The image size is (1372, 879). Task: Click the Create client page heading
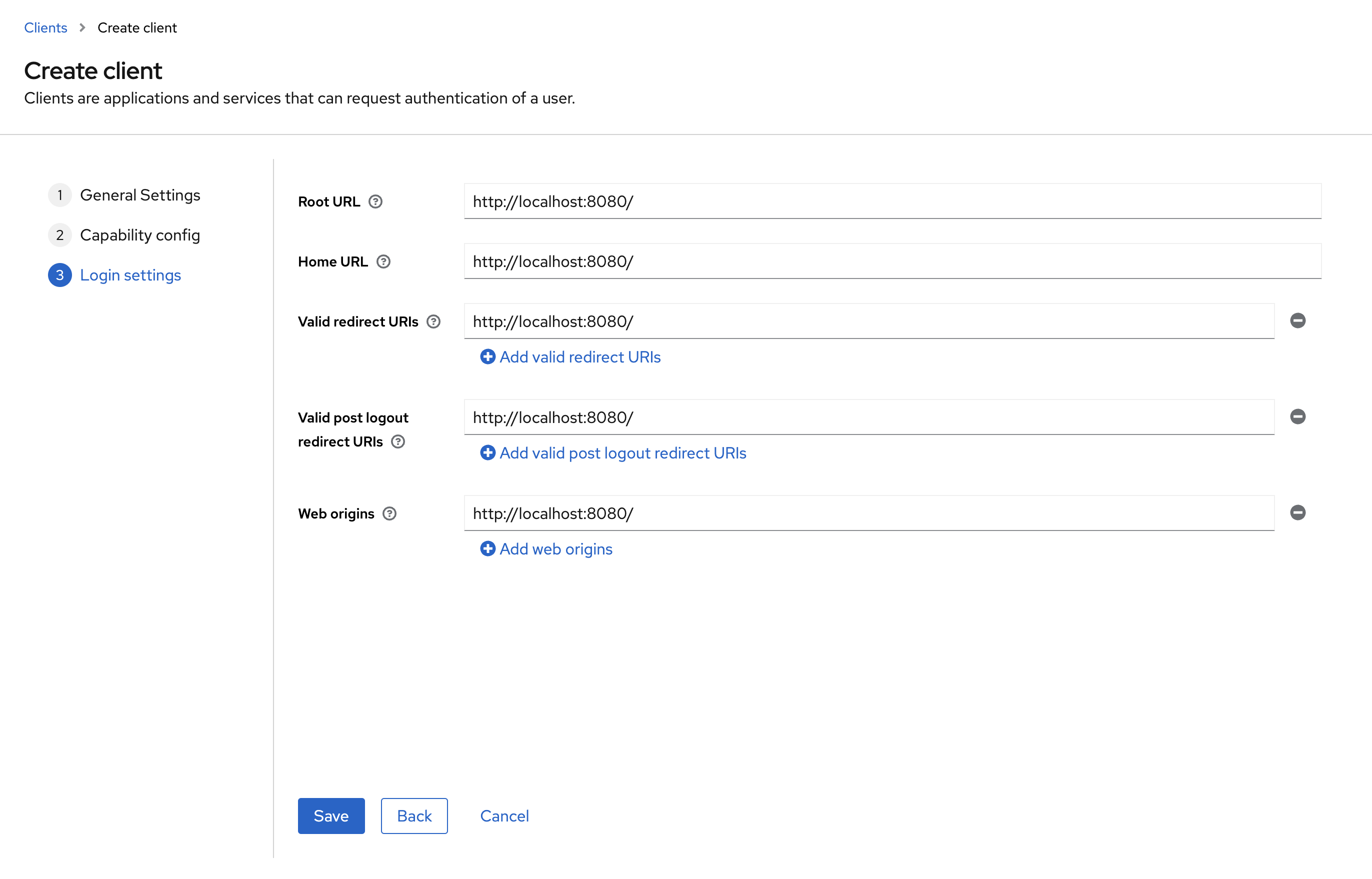93,71
